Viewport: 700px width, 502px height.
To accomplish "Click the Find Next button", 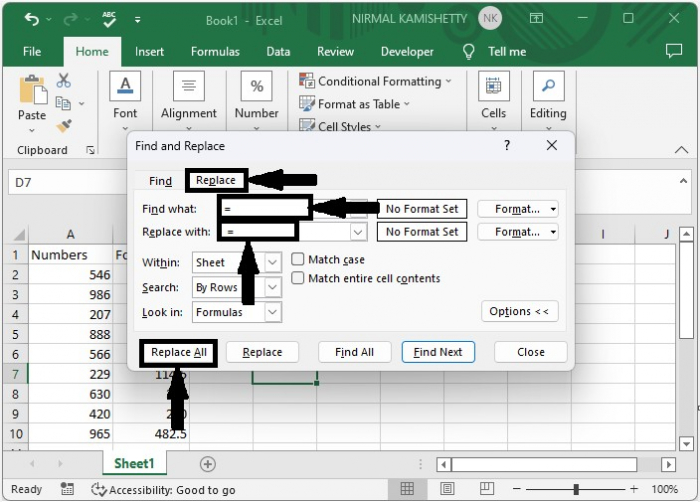I will [x=438, y=352].
